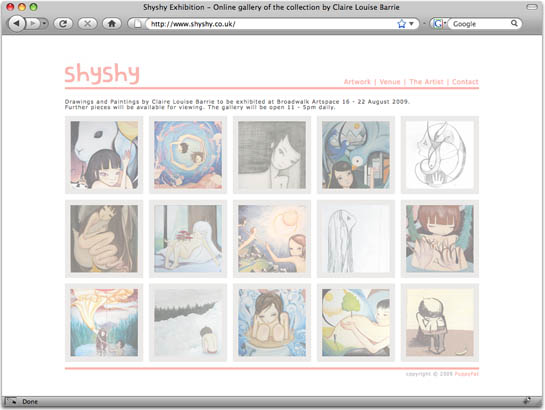Click the browser Forward arrow button
545x410 pixels.
coord(33,24)
